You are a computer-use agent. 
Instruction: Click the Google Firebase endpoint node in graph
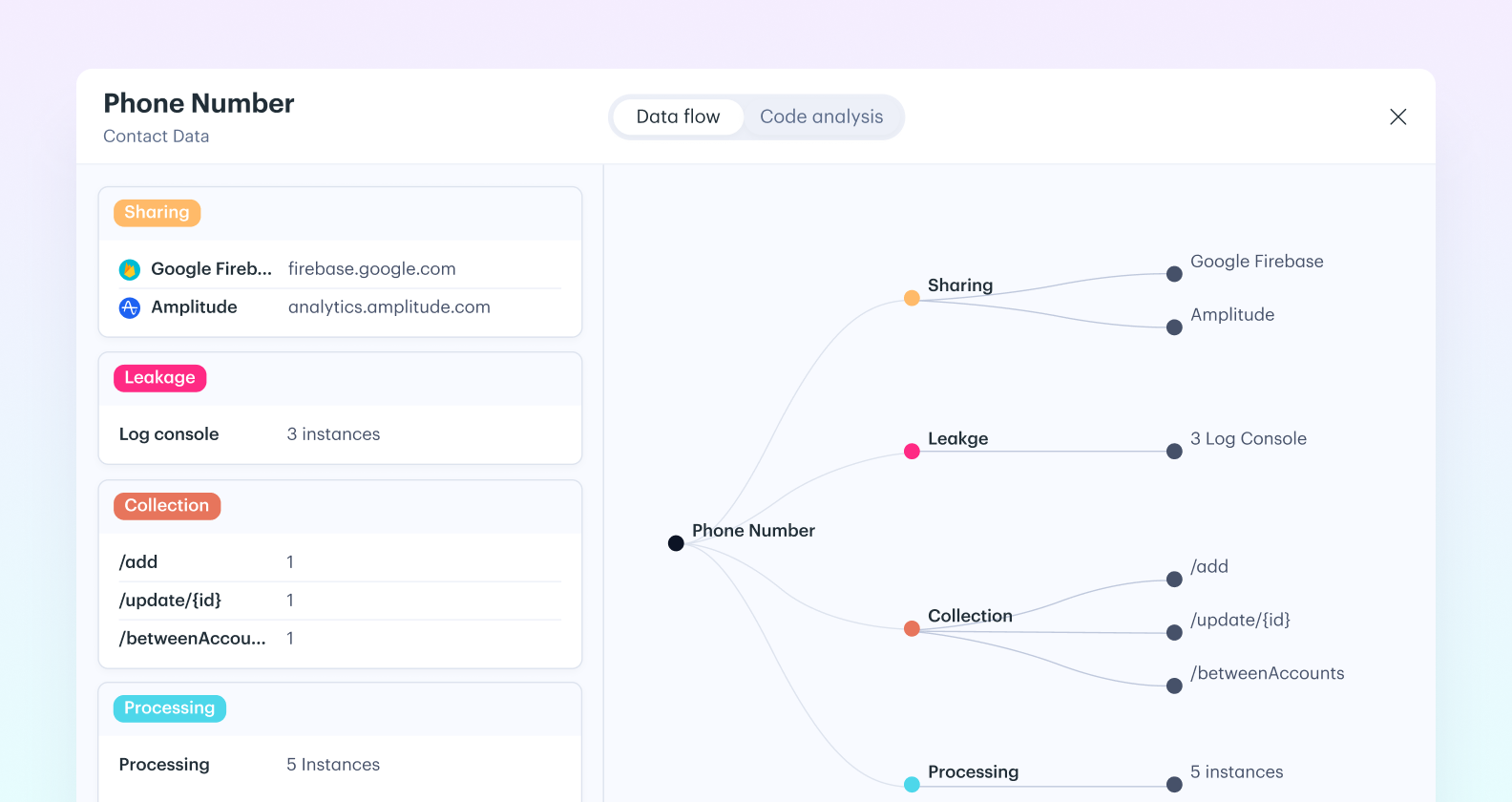[1174, 274]
